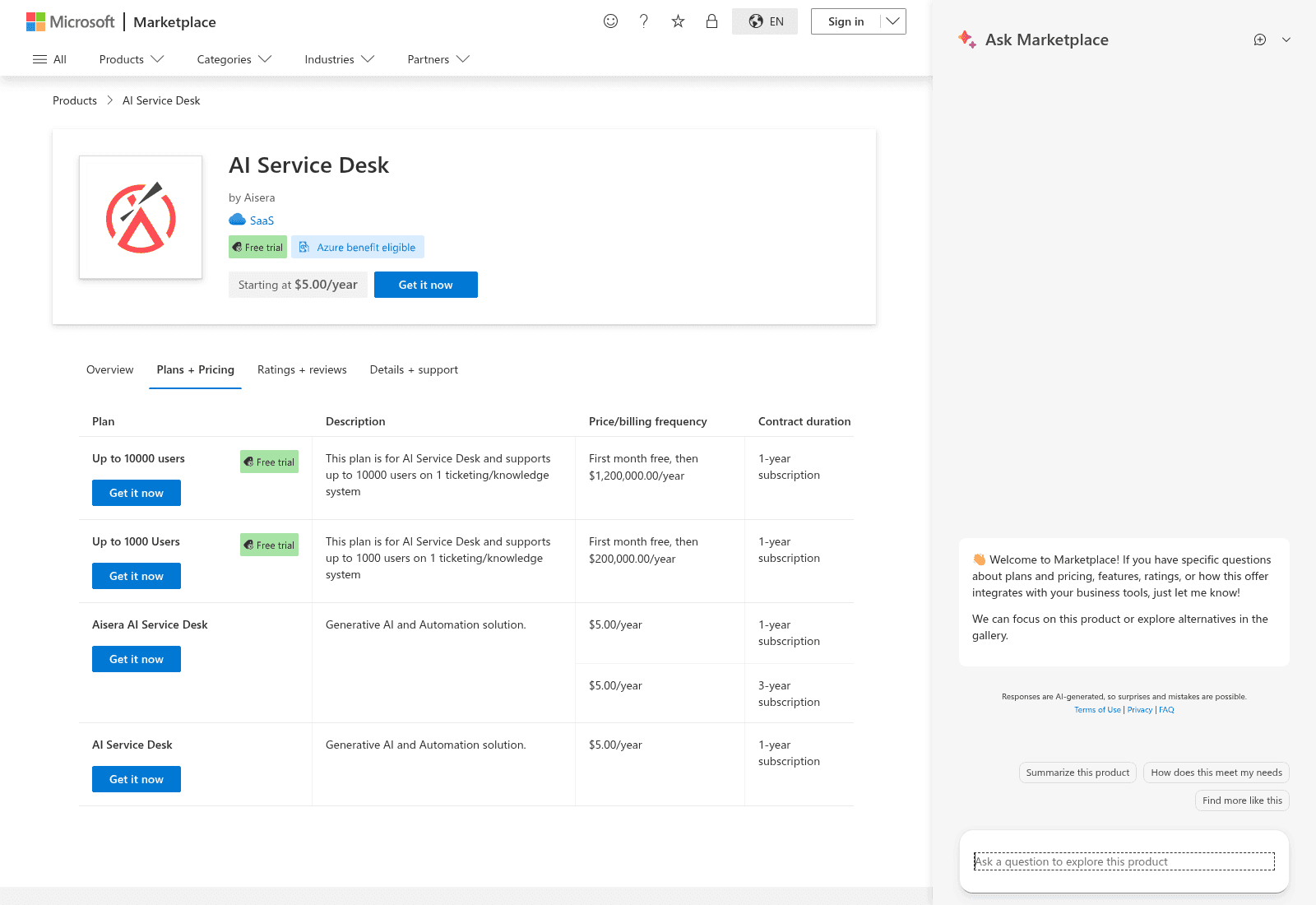1316x905 pixels.
Task: Change language with the EN globe button
Action: point(765,21)
